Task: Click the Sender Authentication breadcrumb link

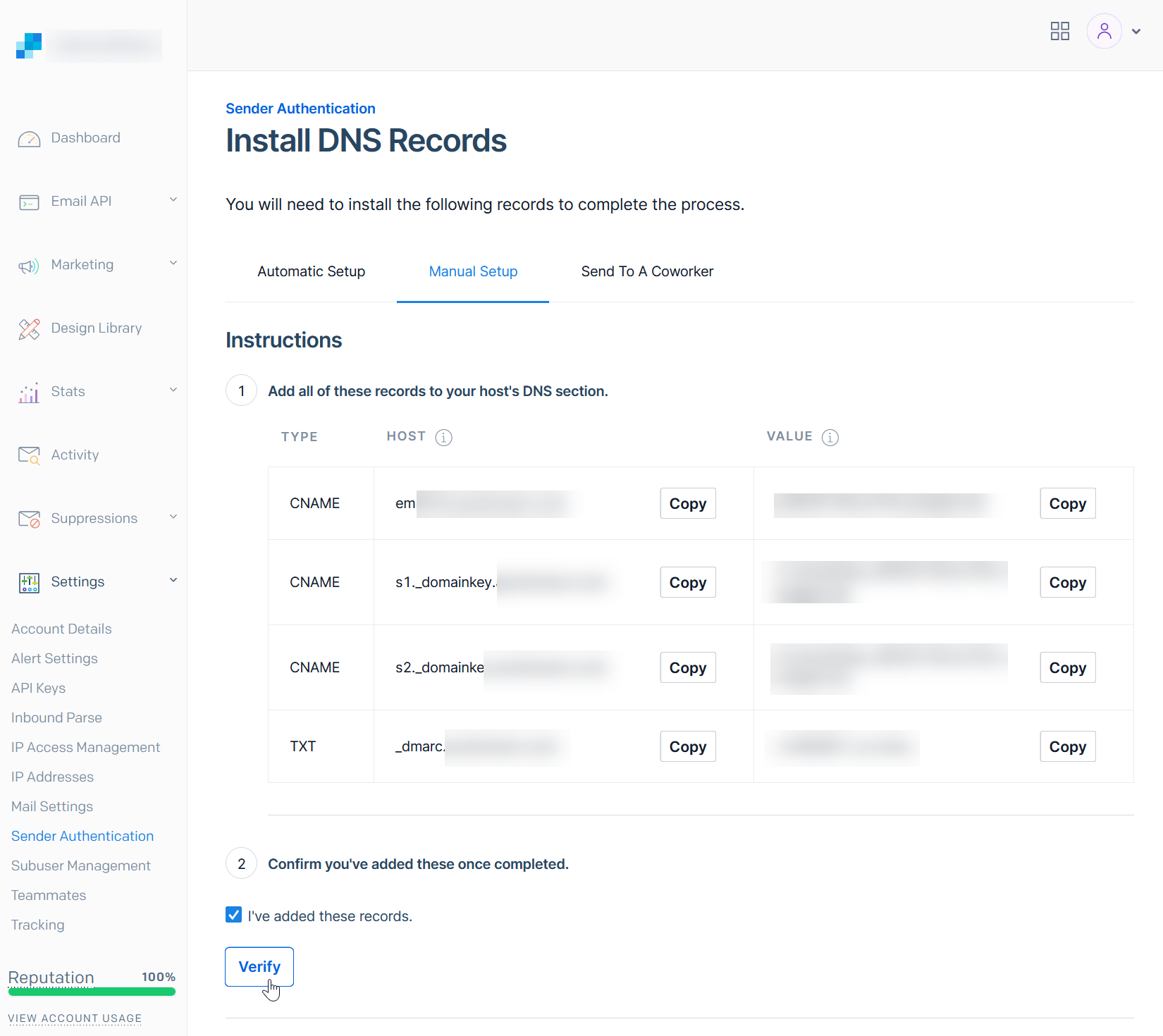Action: (300, 109)
